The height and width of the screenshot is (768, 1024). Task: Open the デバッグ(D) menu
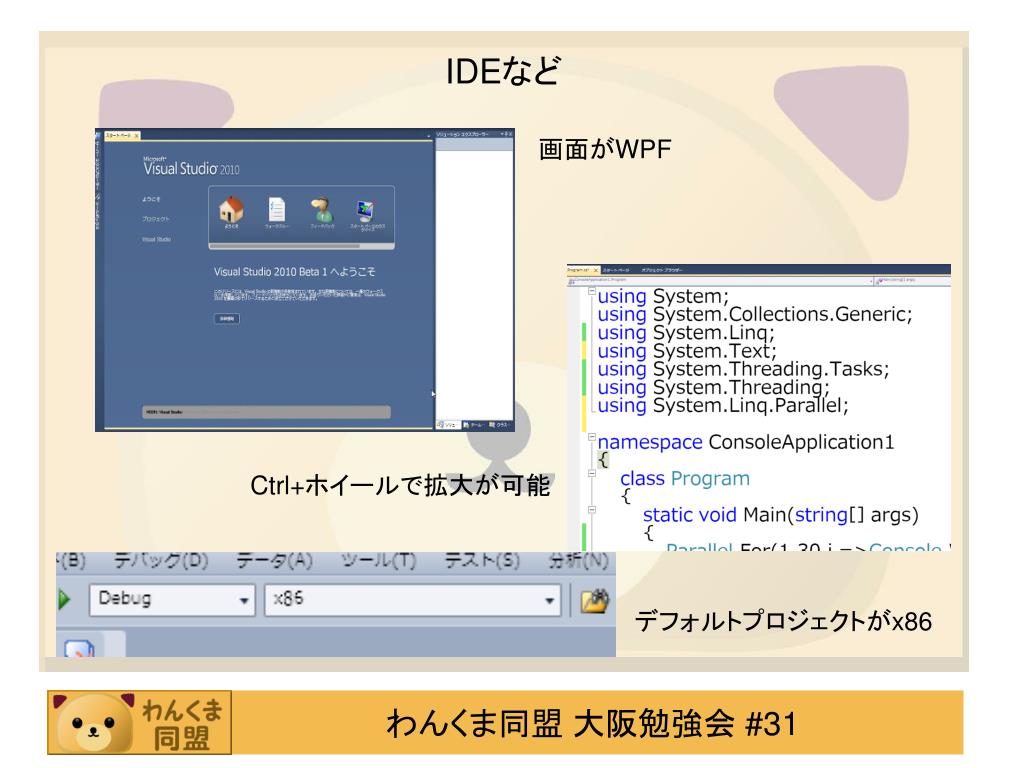tap(161, 560)
